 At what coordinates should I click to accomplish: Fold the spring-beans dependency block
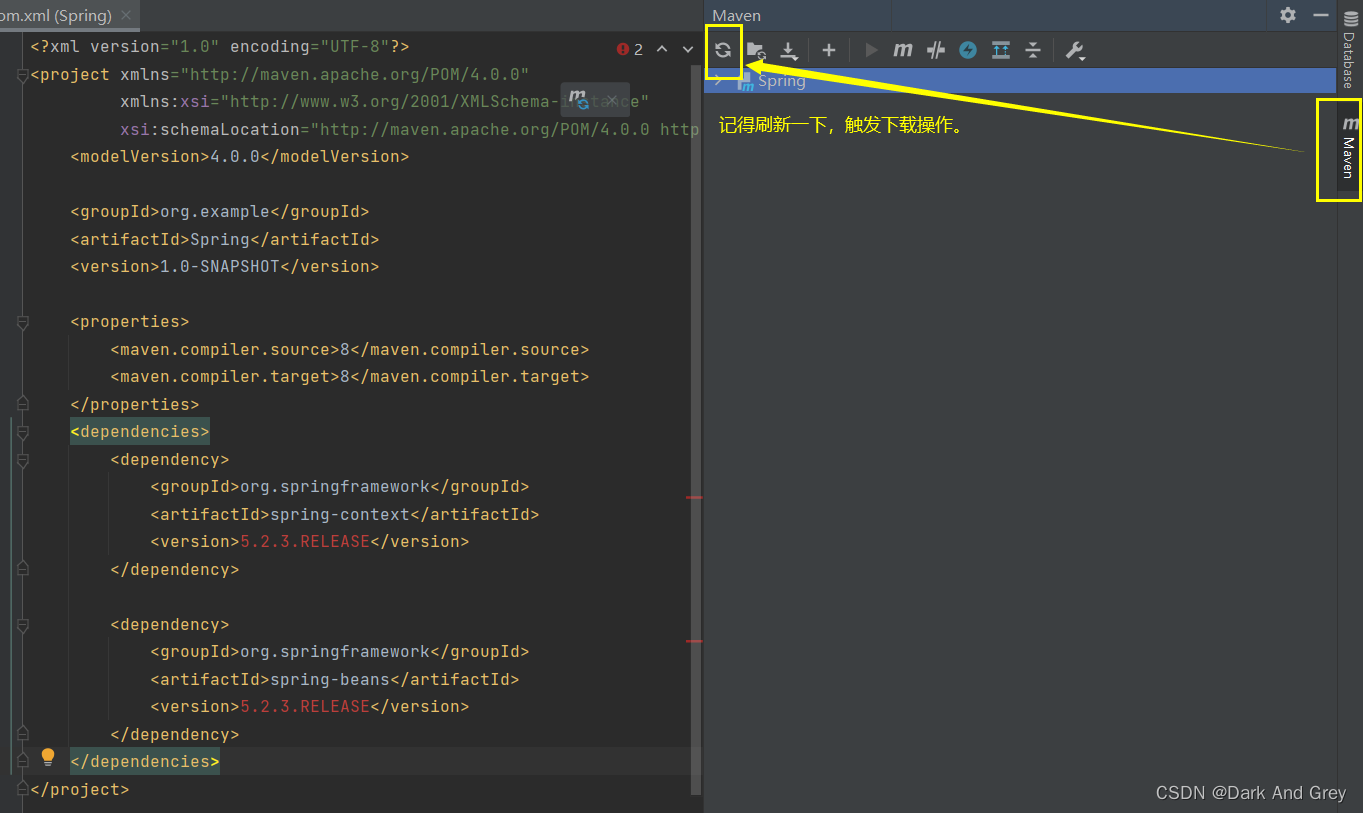tap(23, 624)
